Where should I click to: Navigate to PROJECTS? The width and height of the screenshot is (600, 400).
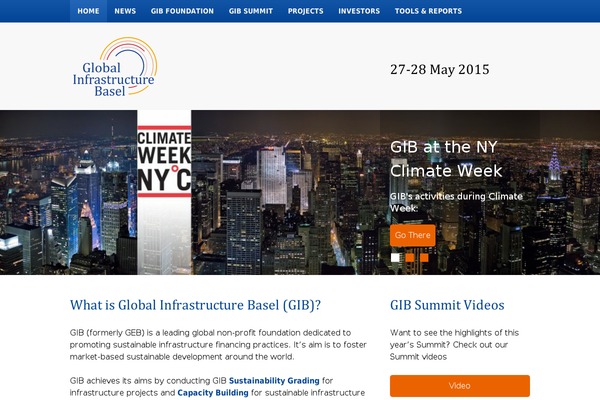click(x=305, y=11)
